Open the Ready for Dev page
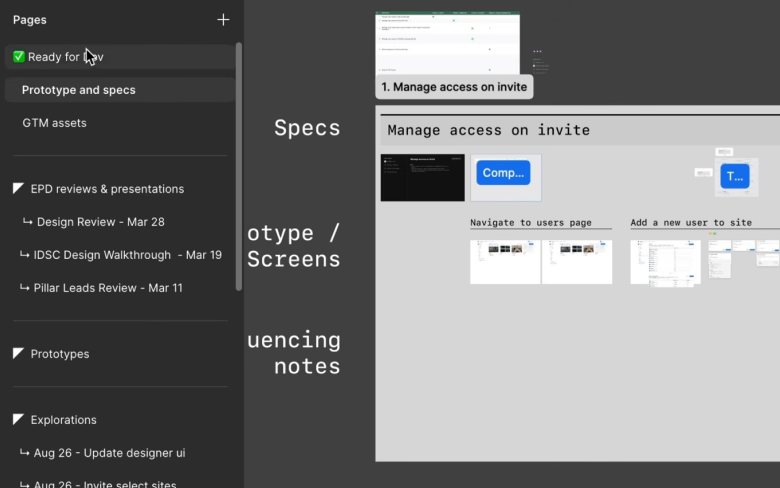Viewport: 780px width, 488px height. pyautogui.click(x=119, y=57)
